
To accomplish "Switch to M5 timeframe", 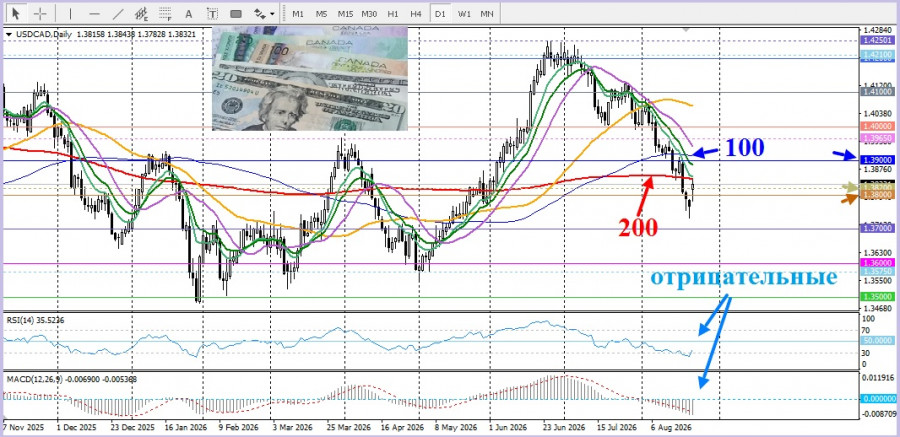I will coord(321,13).
